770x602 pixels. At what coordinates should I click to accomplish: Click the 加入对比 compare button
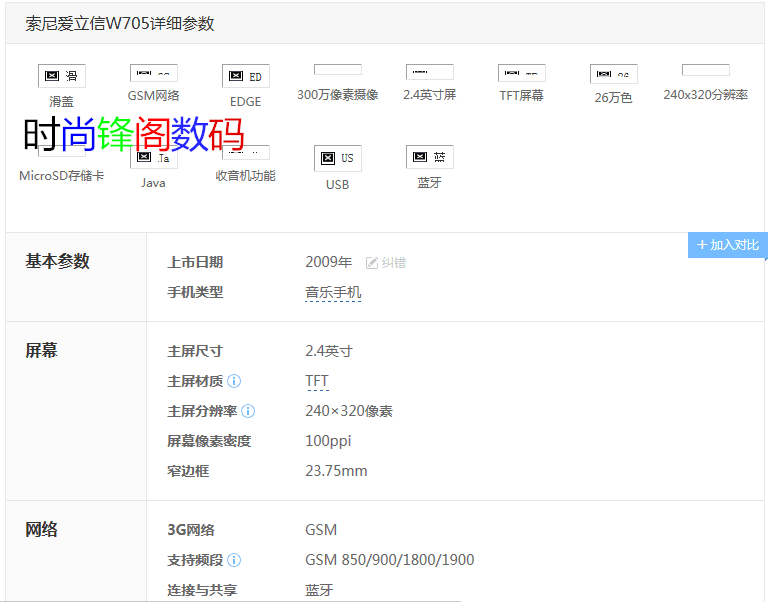point(728,245)
